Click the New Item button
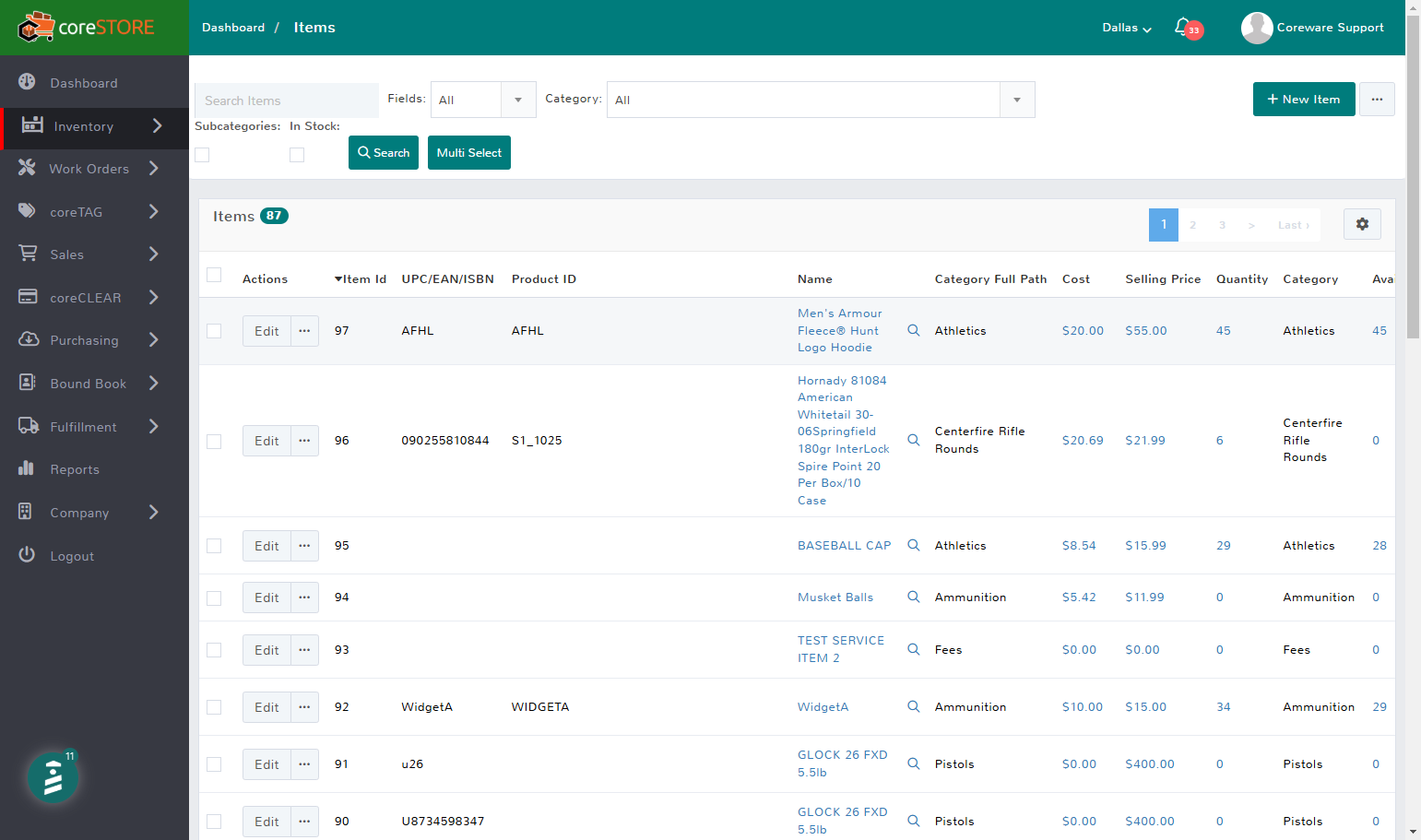This screenshot has height=840, width=1421. pyautogui.click(x=1304, y=99)
